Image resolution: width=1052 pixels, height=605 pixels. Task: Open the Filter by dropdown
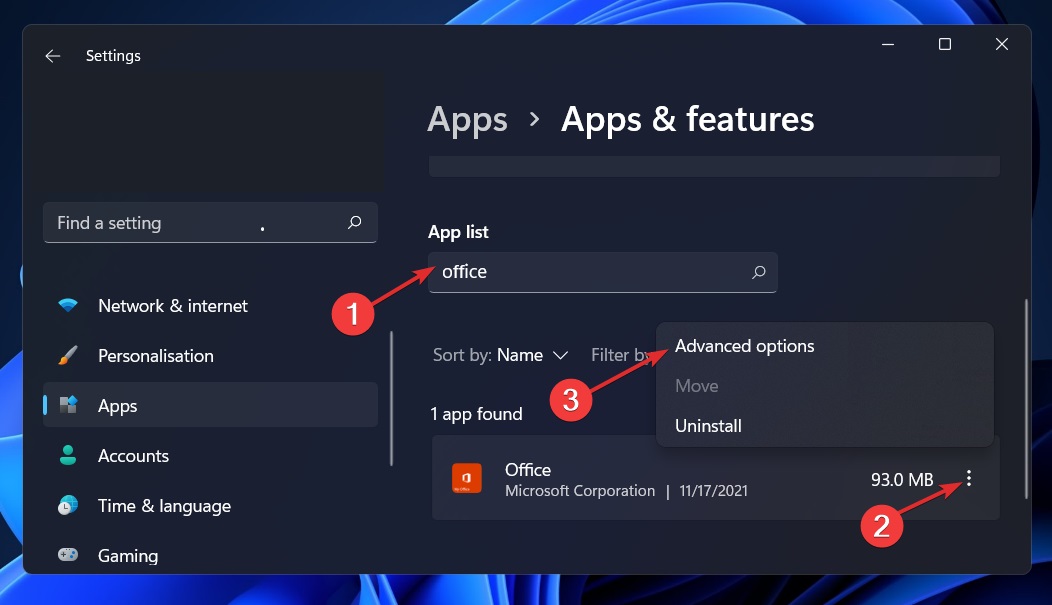click(x=621, y=355)
